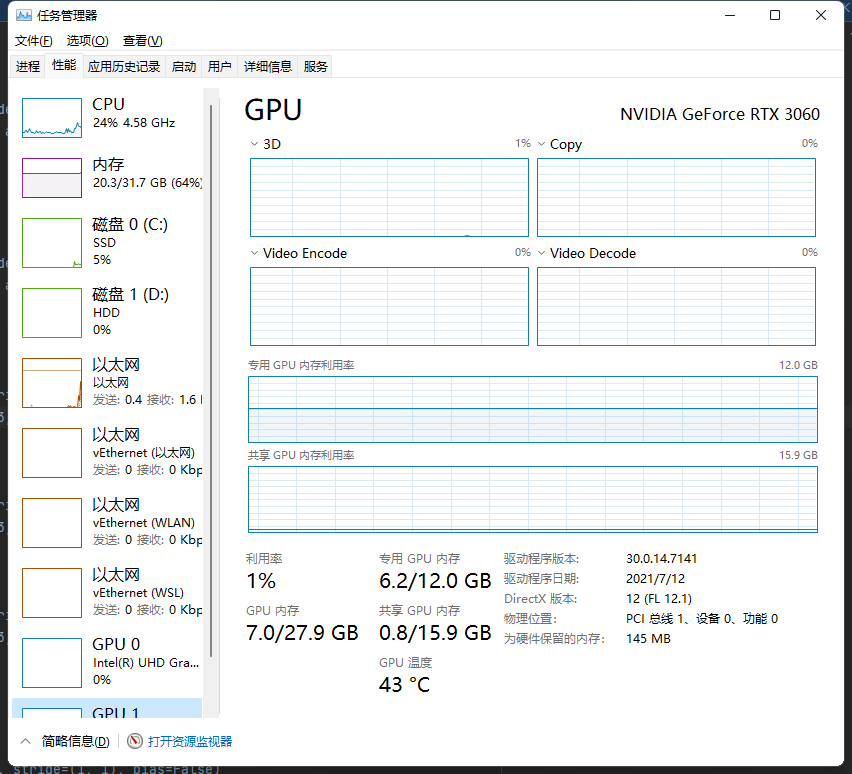Switch to the 性能 tab
The width and height of the screenshot is (852, 774).
64,66
